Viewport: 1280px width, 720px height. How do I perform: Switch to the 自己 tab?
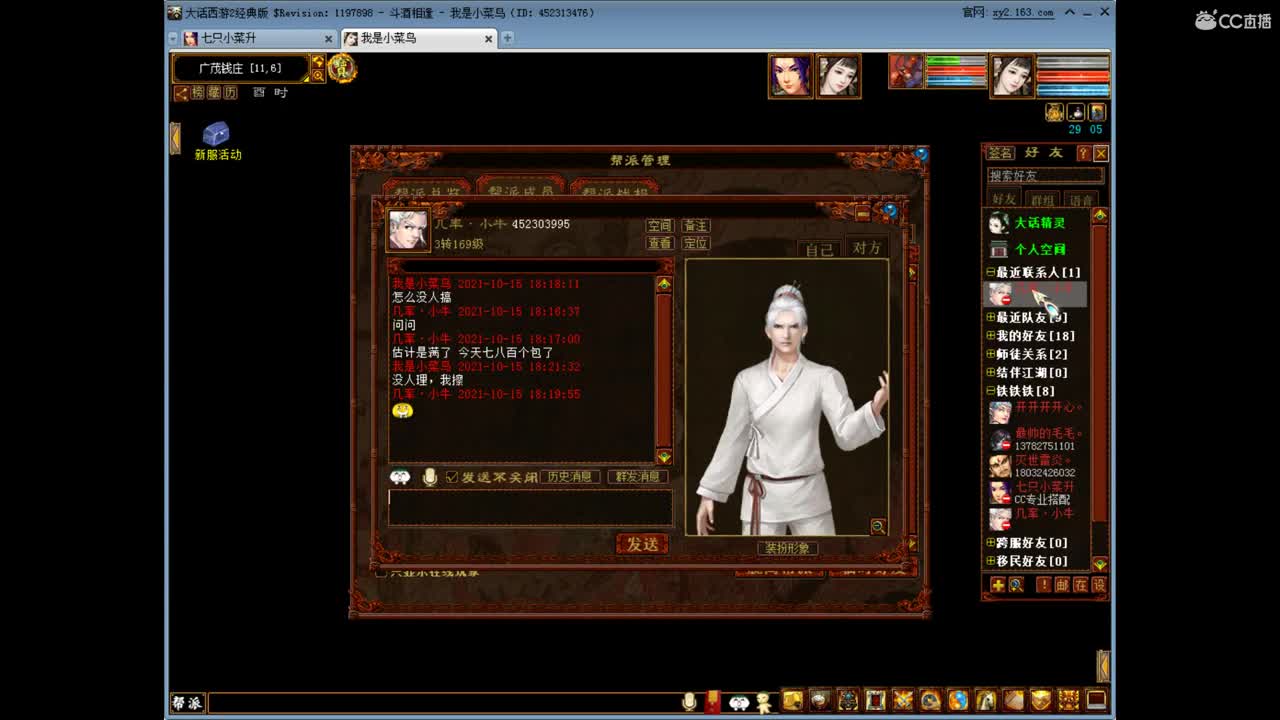820,249
